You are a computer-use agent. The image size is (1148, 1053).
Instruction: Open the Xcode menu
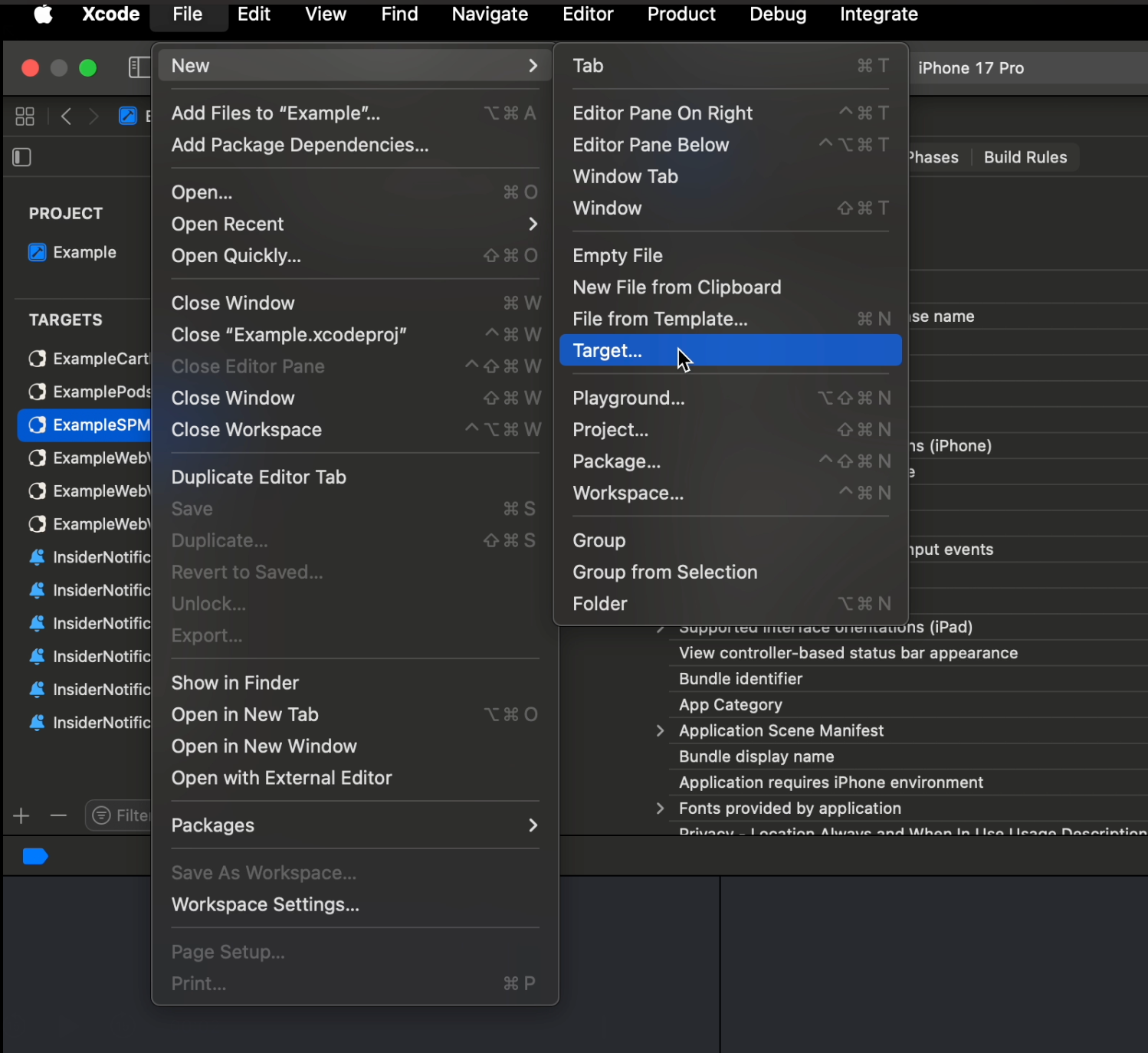110,14
